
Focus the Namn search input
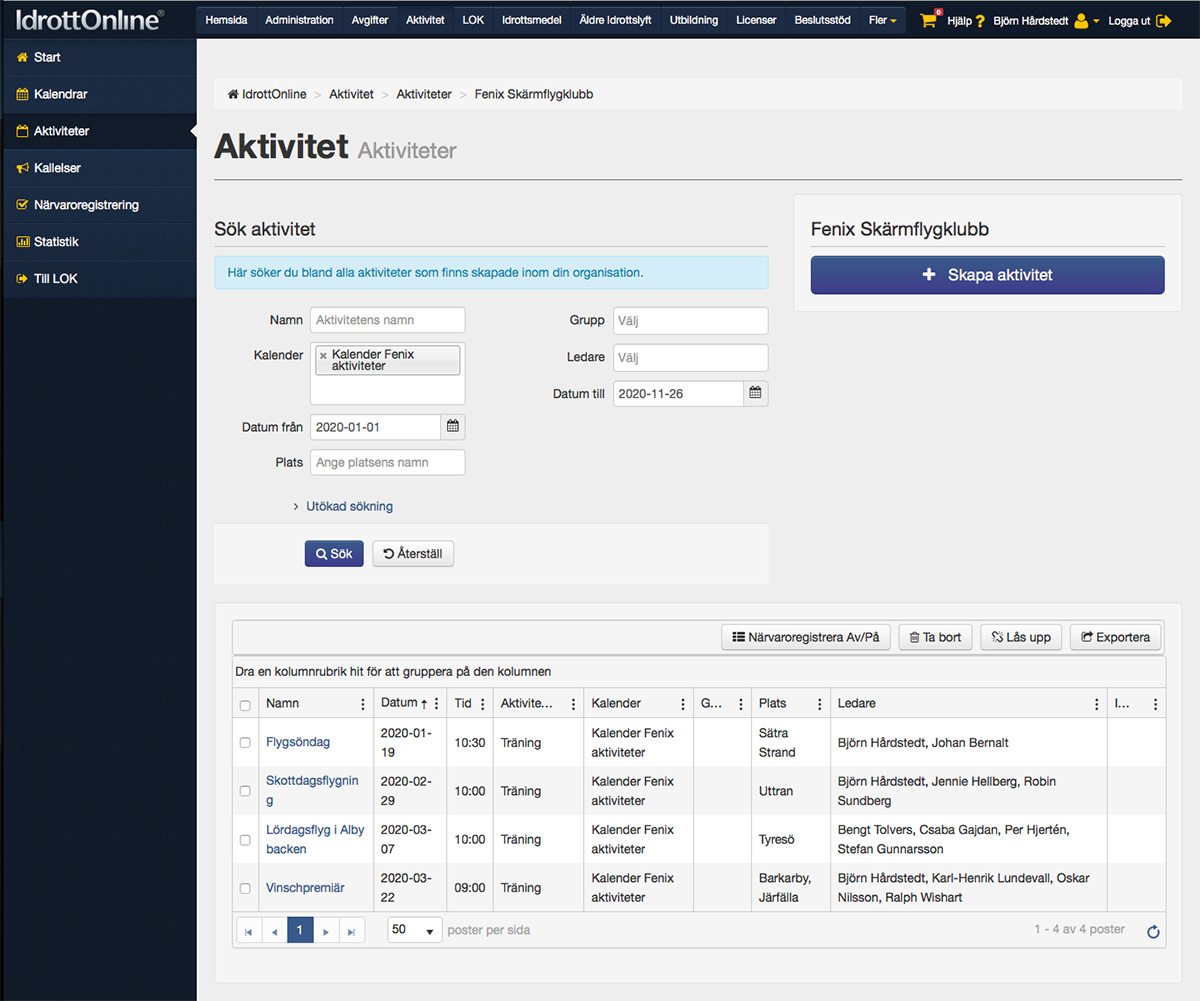pos(388,320)
